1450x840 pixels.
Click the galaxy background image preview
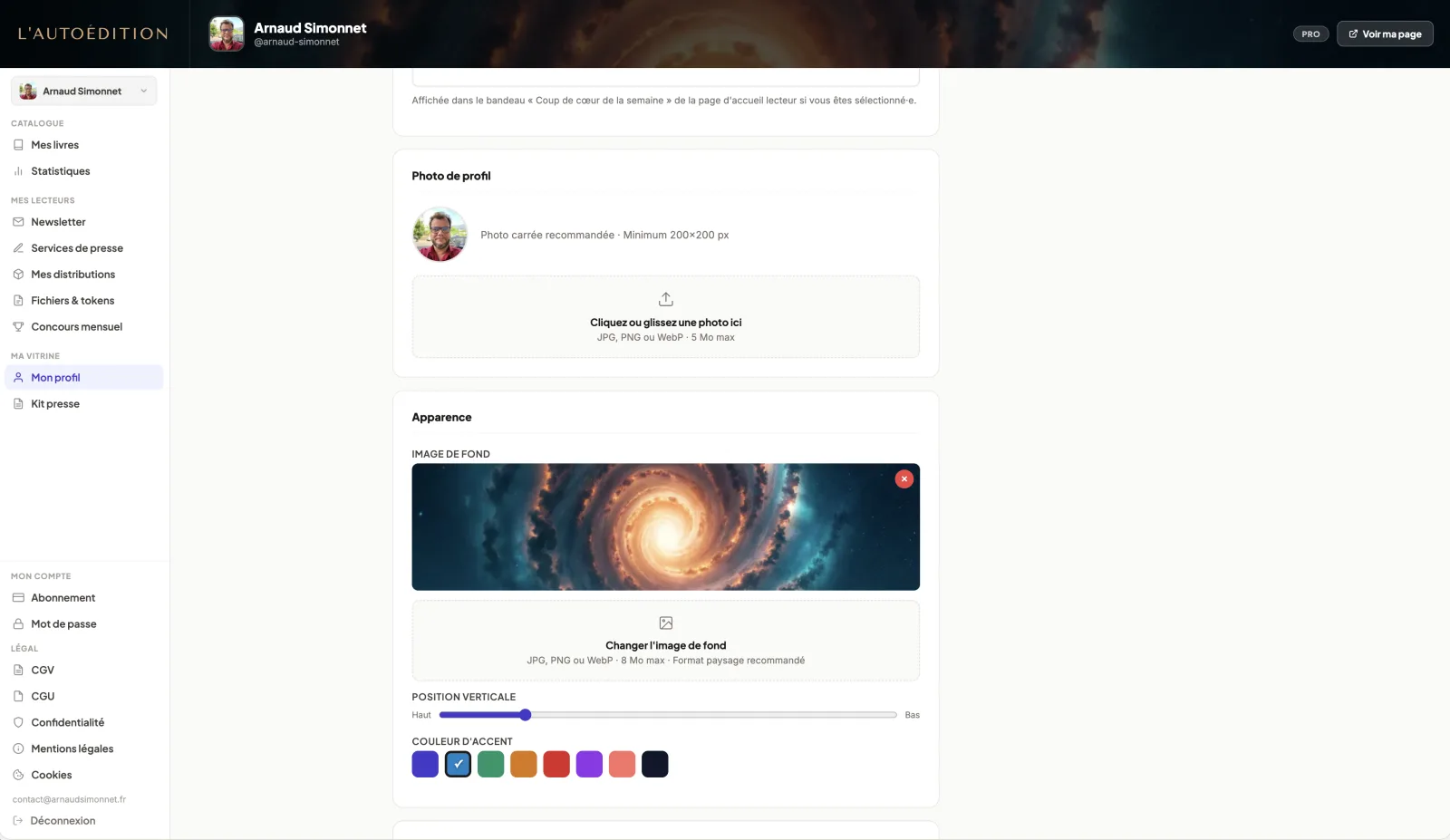pyautogui.click(x=666, y=527)
